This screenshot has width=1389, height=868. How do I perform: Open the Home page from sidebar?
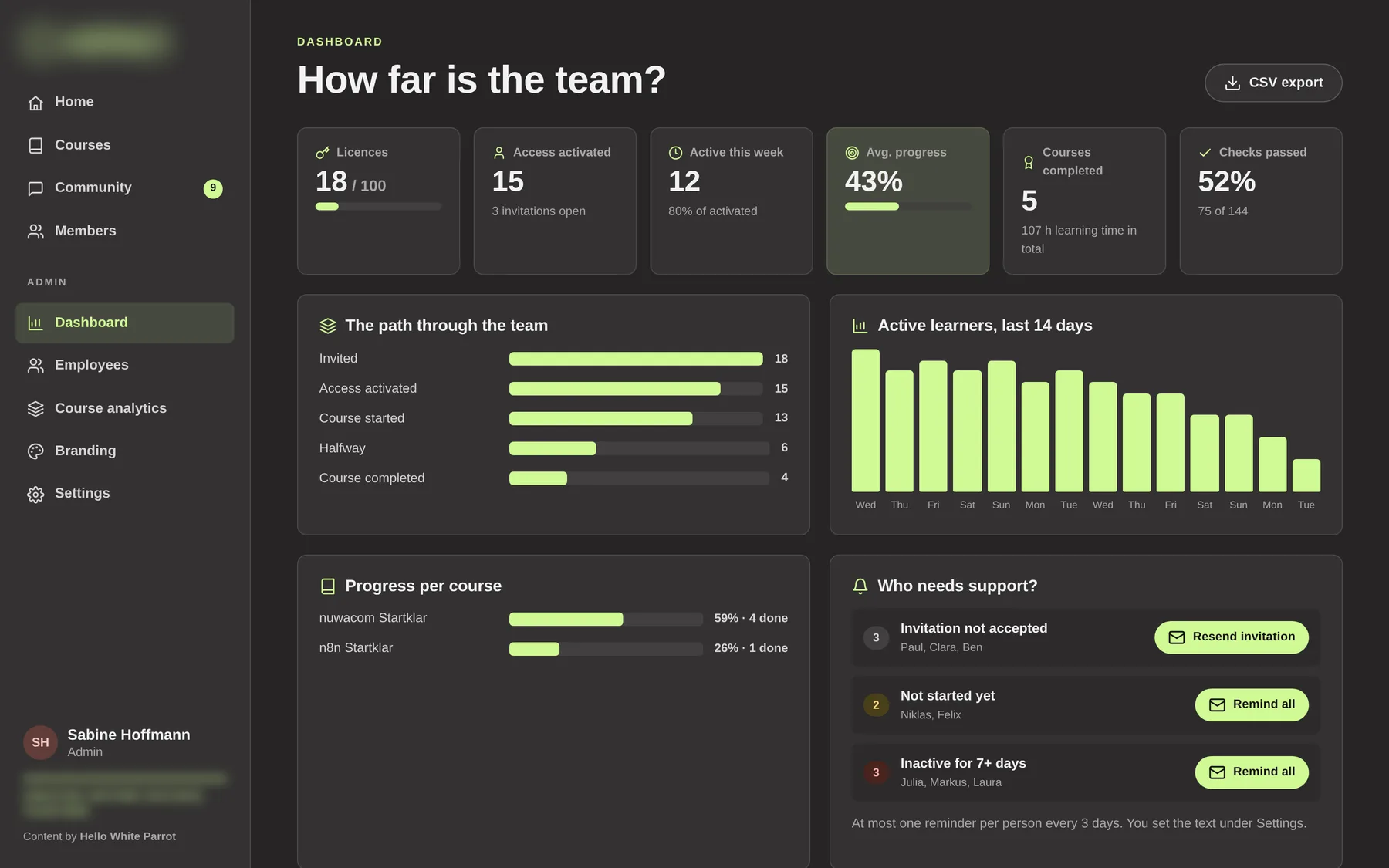point(124,102)
